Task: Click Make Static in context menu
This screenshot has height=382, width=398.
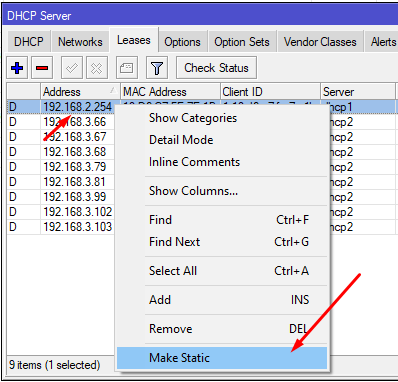Action: click(x=222, y=358)
